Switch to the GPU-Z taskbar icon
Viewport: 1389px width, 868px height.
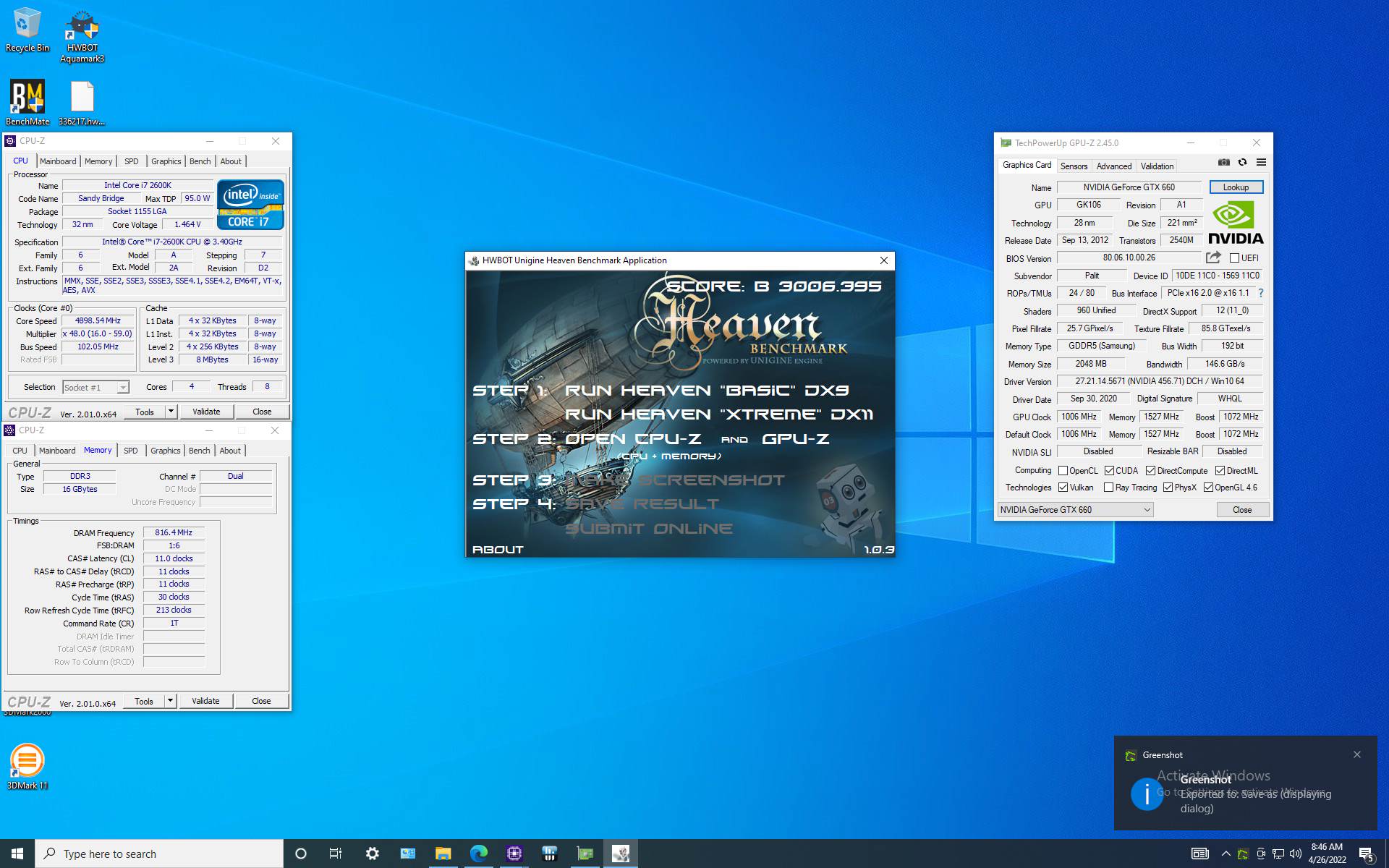(585, 854)
